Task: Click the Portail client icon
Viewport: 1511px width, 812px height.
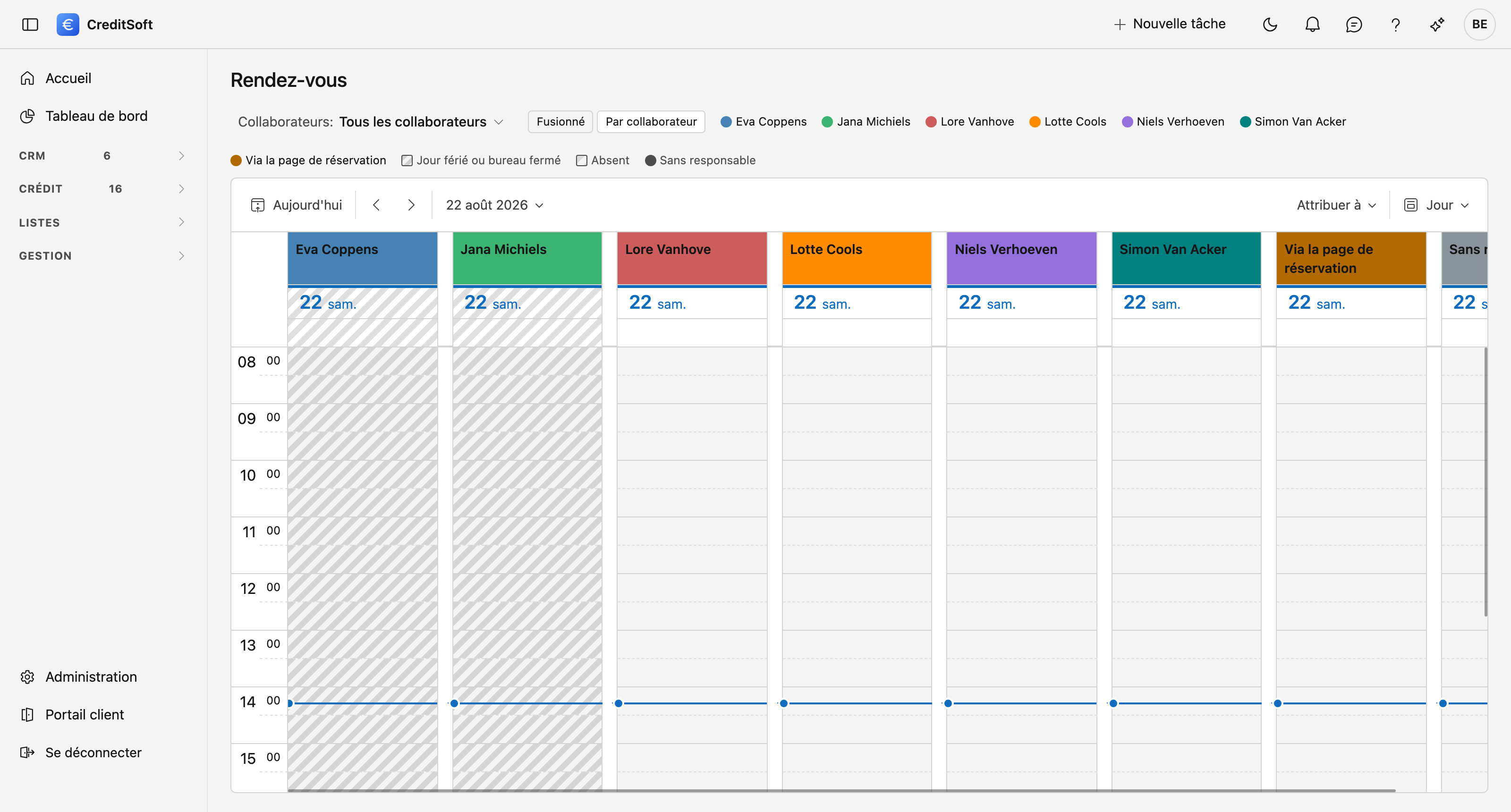Action: tap(27, 715)
